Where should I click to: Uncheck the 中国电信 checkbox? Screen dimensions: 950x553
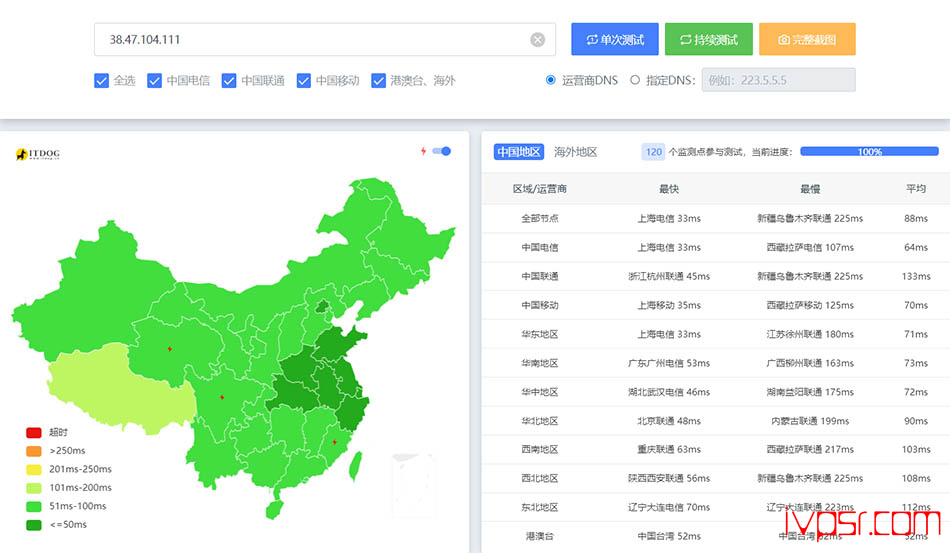(x=154, y=81)
